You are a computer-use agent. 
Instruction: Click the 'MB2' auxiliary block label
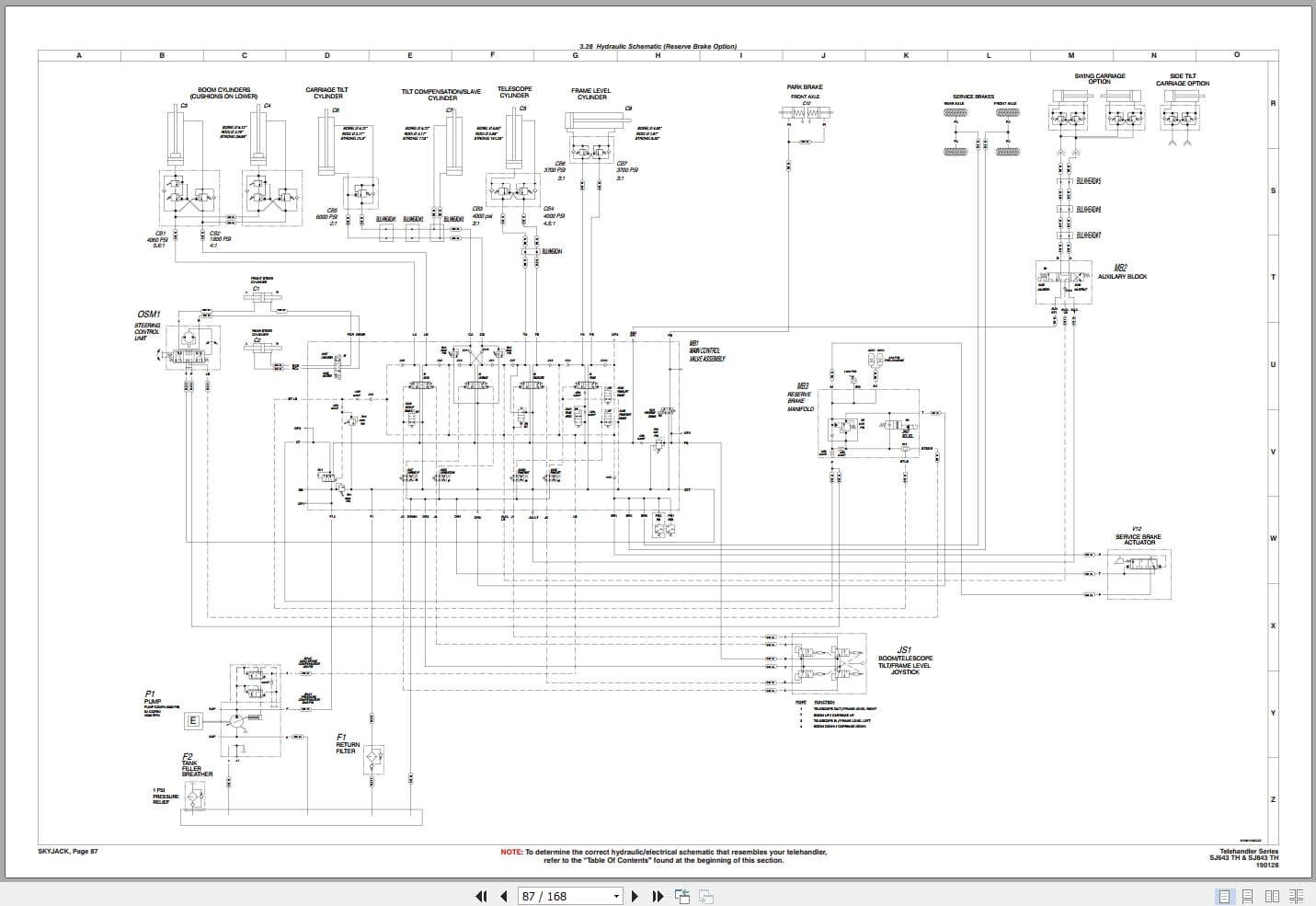coord(1120,268)
